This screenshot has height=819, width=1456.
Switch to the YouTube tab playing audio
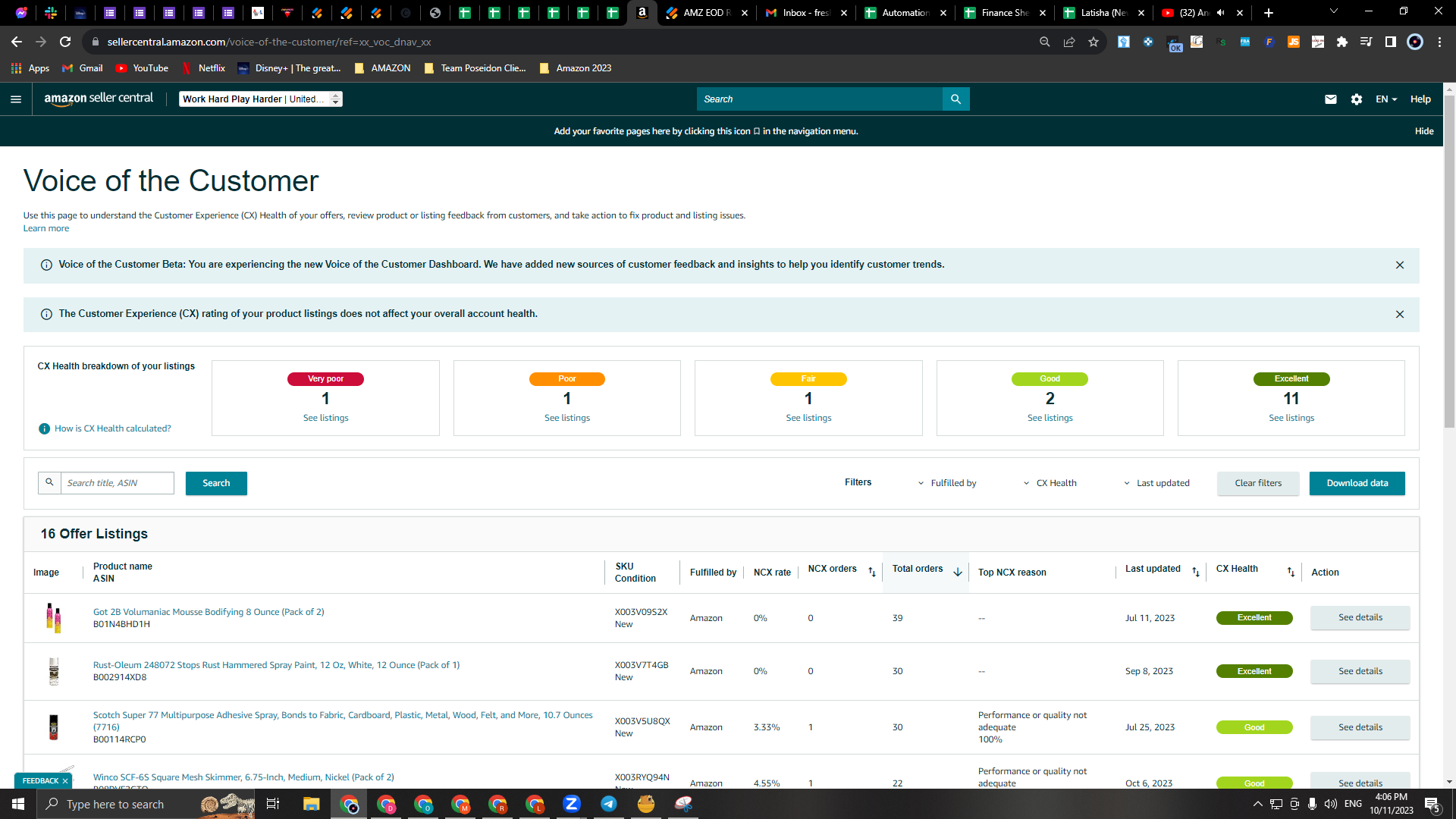pos(1203,13)
